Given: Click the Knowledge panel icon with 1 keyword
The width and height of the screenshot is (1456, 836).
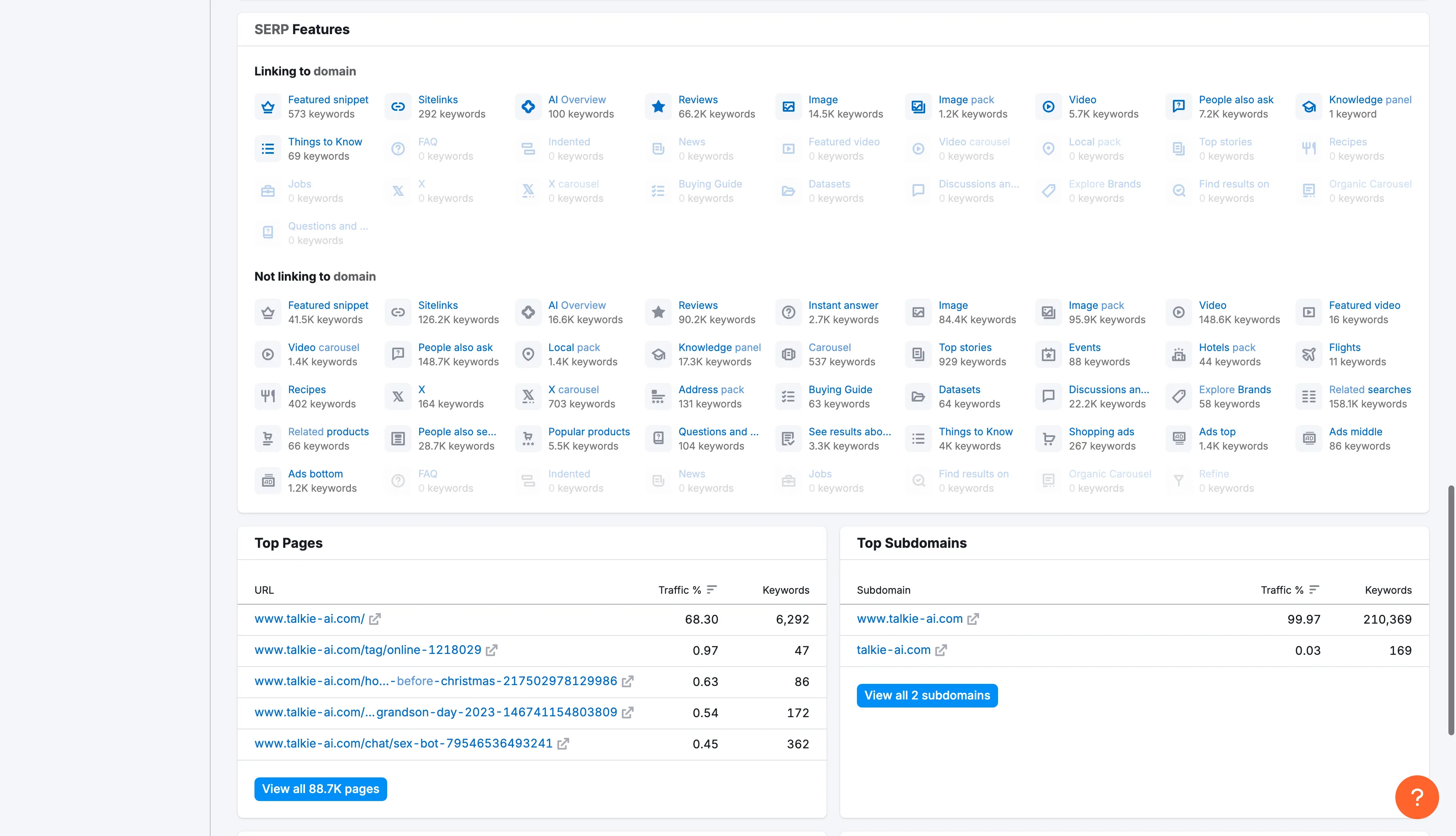Looking at the screenshot, I should 1309,107.
